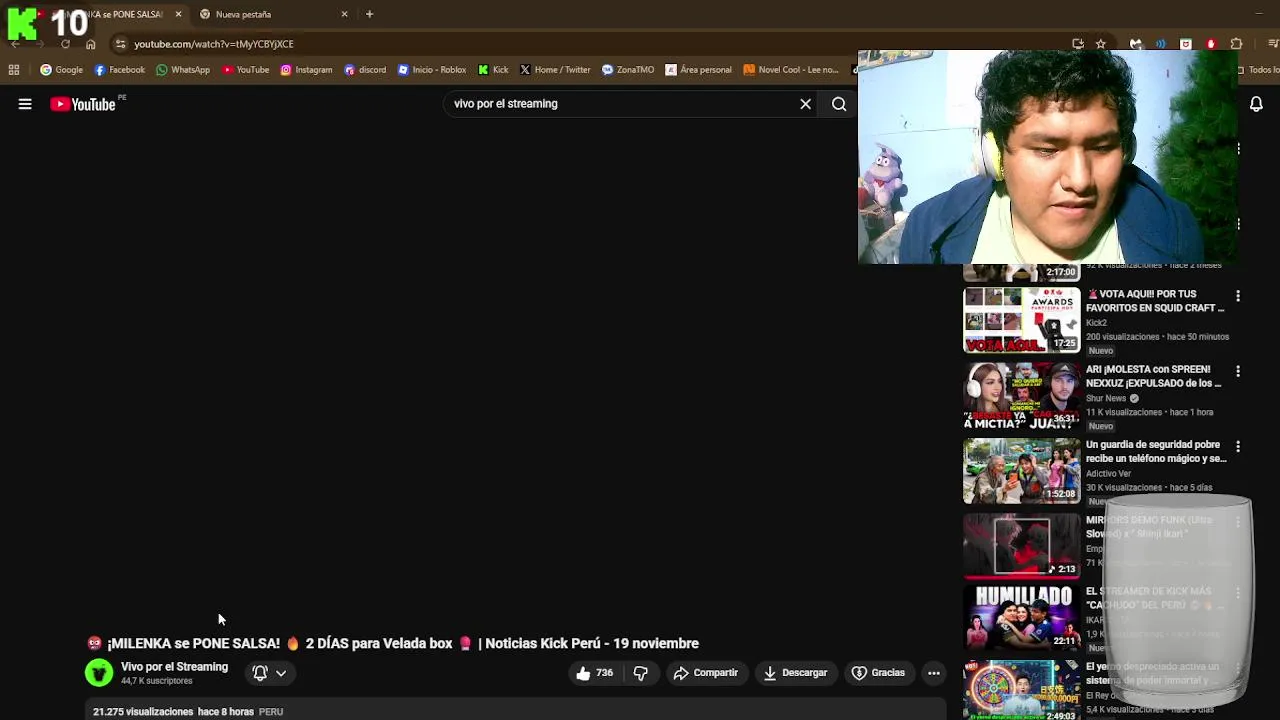Click the 21.275 visualizaciones text in description
This screenshot has height=720, width=1280.
coord(143,712)
